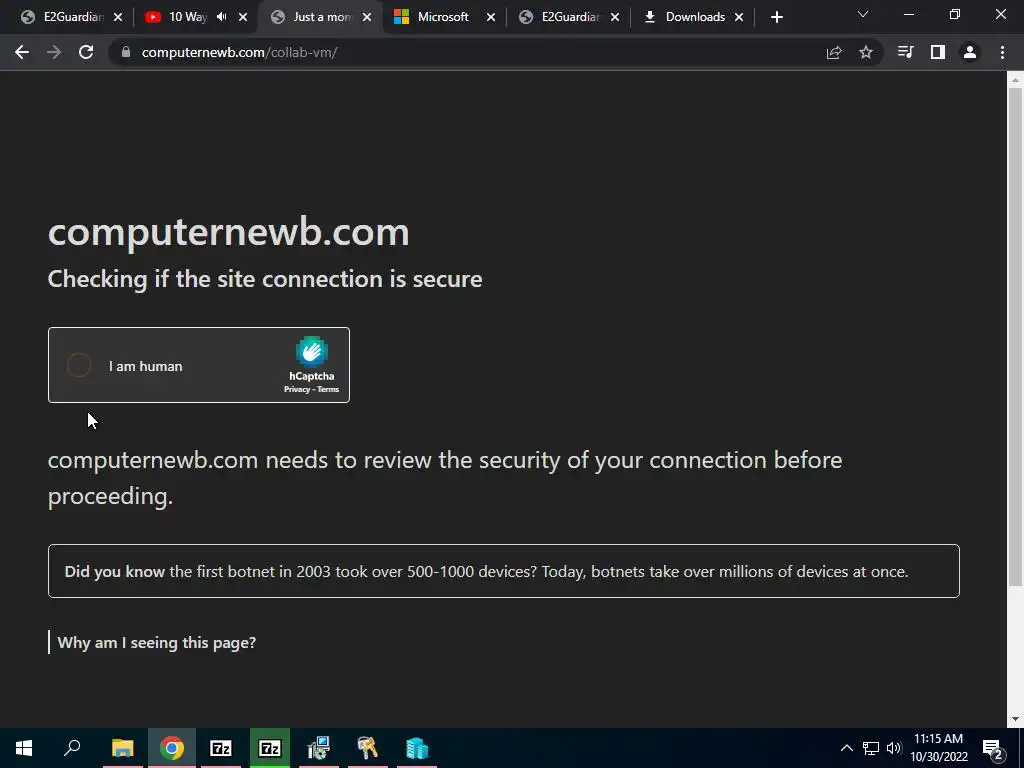Switch to the Microsoft tab

[x=443, y=17]
